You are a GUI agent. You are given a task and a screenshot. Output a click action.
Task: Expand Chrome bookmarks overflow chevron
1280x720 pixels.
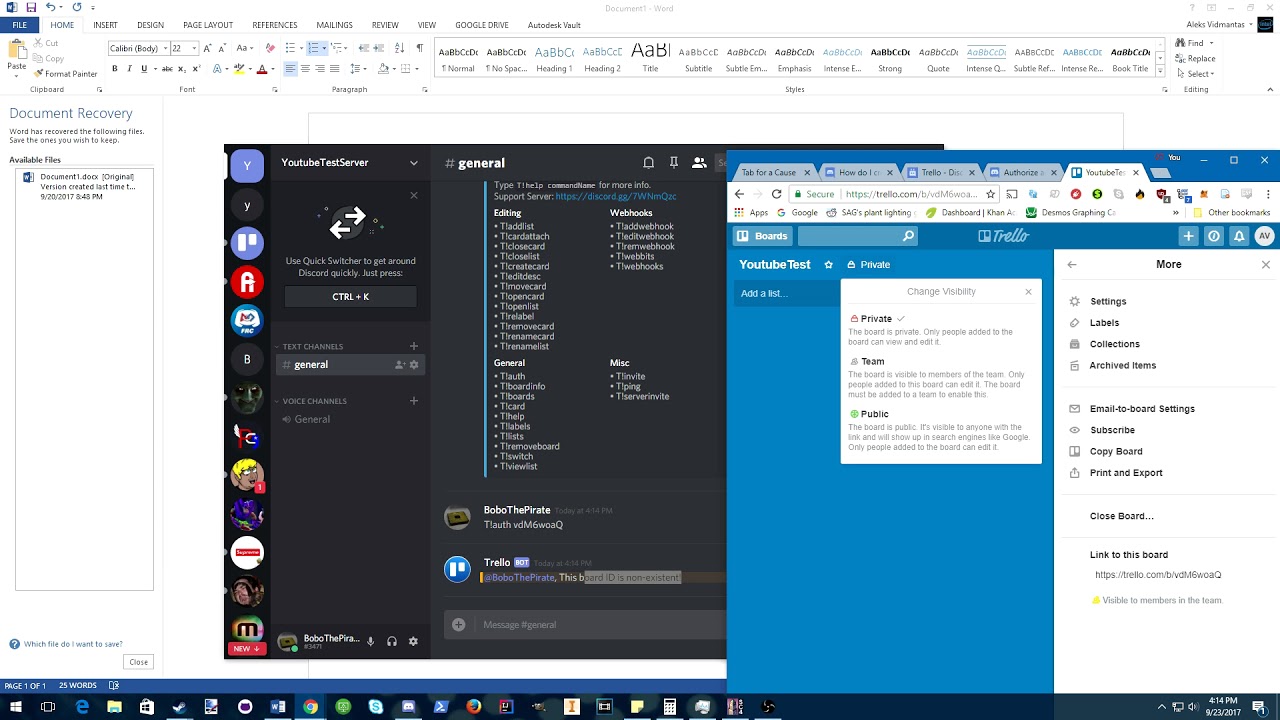(1176, 213)
